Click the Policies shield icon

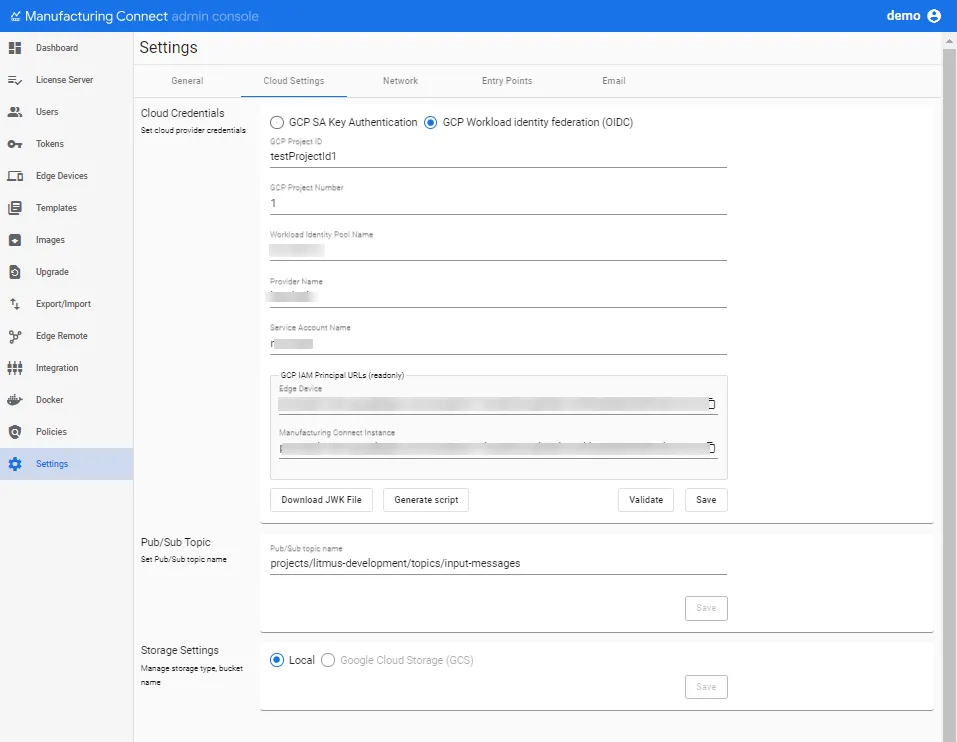[15, 432]
